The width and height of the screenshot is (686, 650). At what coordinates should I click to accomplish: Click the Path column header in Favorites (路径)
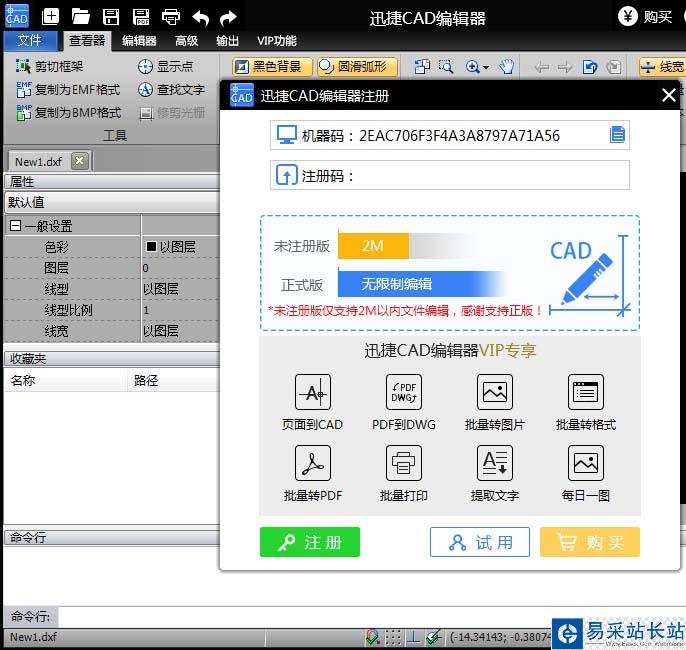click(174, 380)
